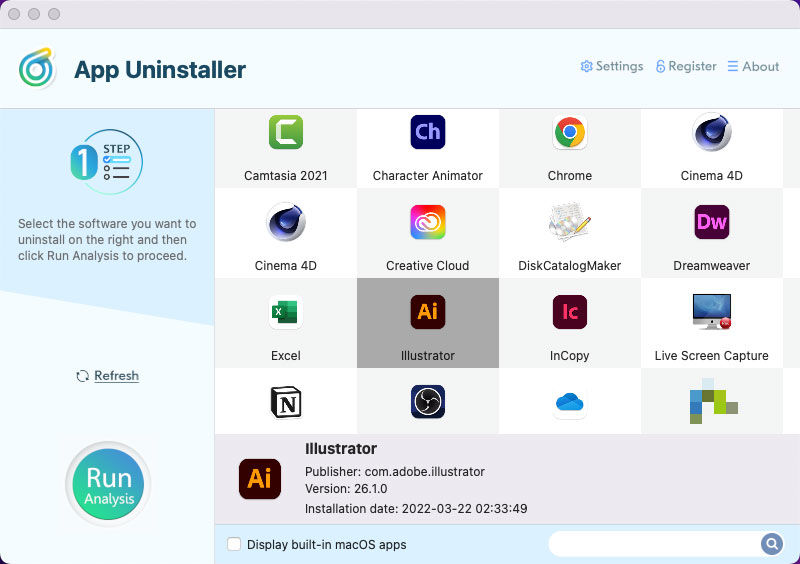
Task: Click the Step 1 checklist icon
Action: point(106,162)
